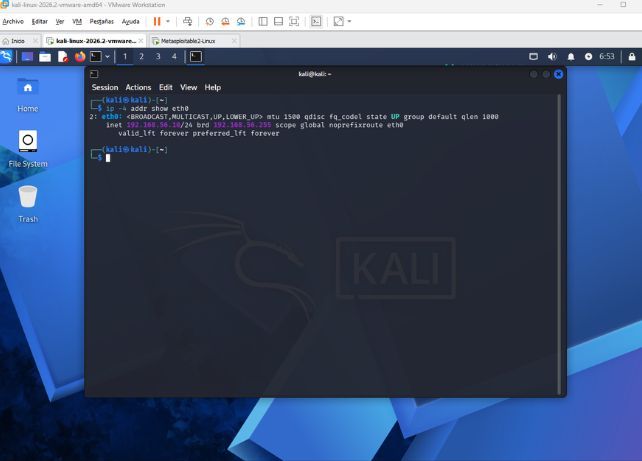642x461 pixels.
Task: Open the notifications bell icon
Action: [x=571, y=56]
